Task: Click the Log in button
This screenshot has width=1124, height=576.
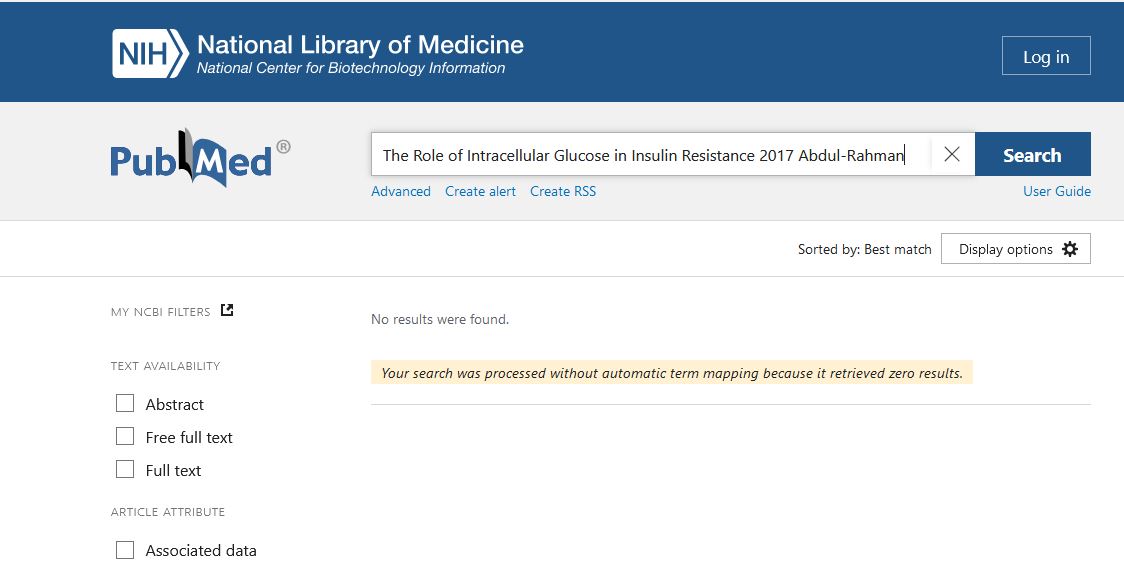Action: [1045, 56]
